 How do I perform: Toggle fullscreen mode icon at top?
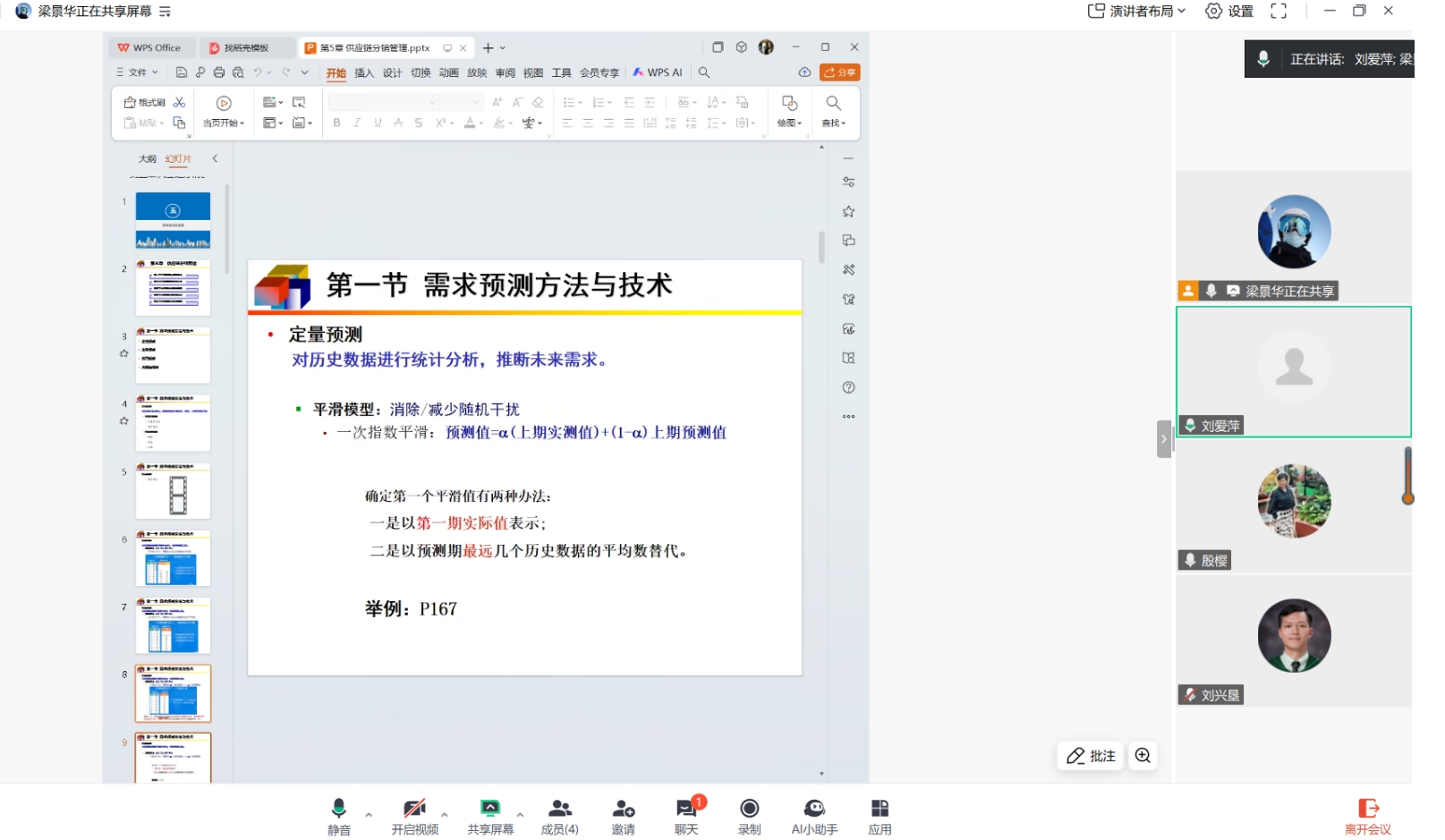click(x=1279, y=12)
